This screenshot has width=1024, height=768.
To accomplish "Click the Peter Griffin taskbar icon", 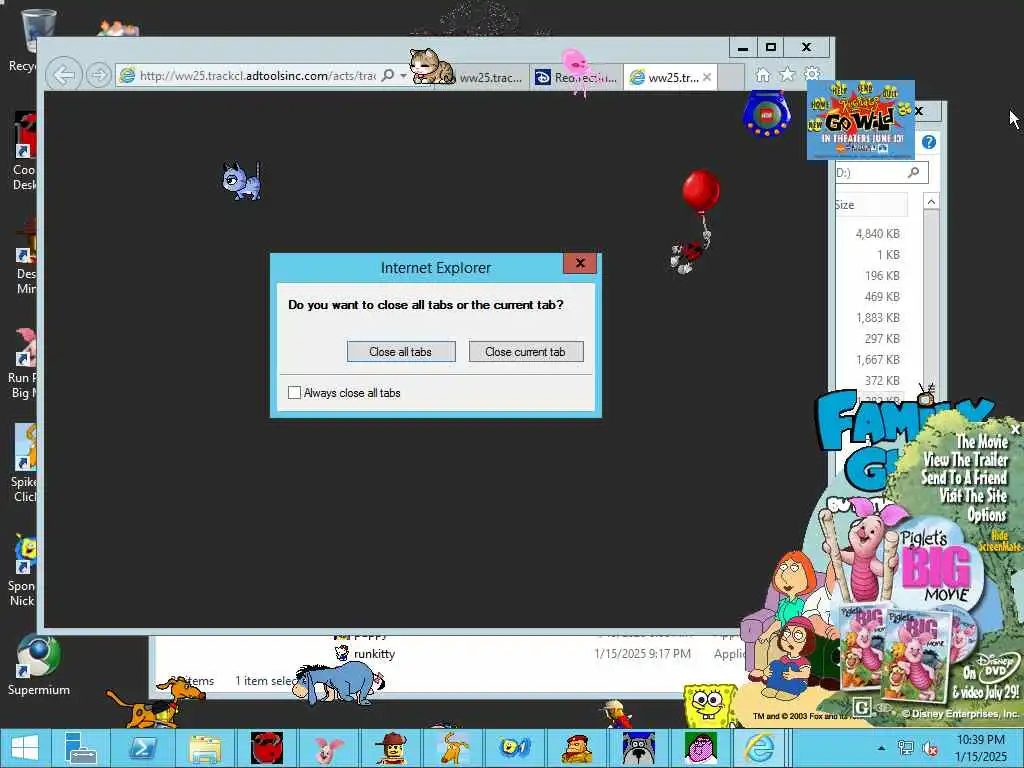I will point(700,748).
